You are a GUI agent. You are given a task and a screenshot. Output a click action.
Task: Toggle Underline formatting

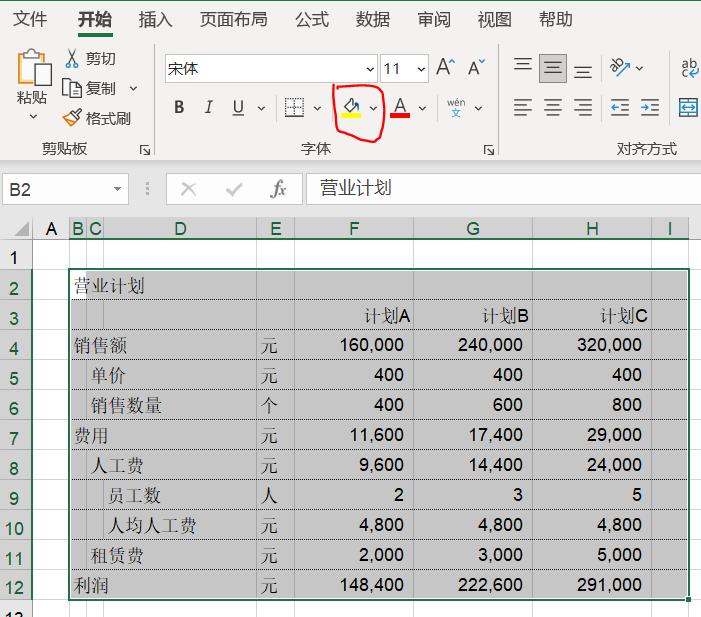coord(238,107)
